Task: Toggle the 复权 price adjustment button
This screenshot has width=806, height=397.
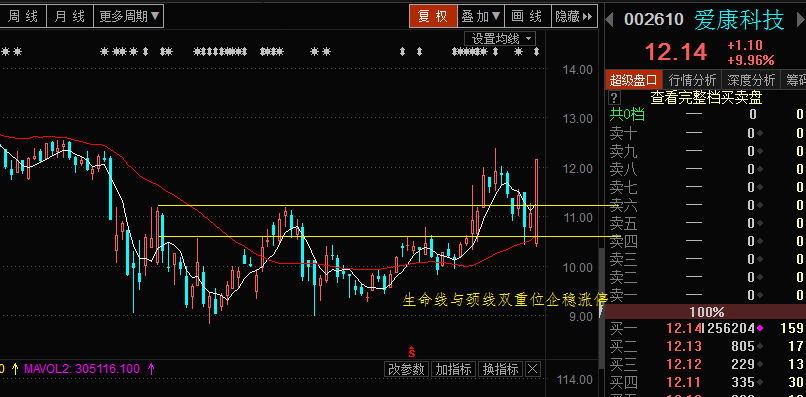Action: coord(433,16)
